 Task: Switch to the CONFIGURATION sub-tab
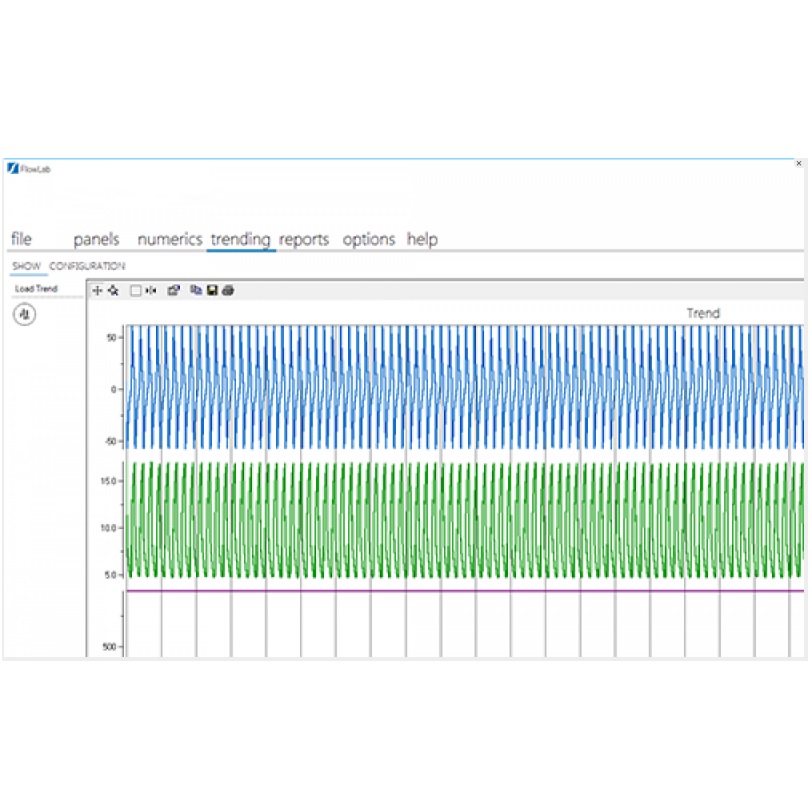[87, 267]
